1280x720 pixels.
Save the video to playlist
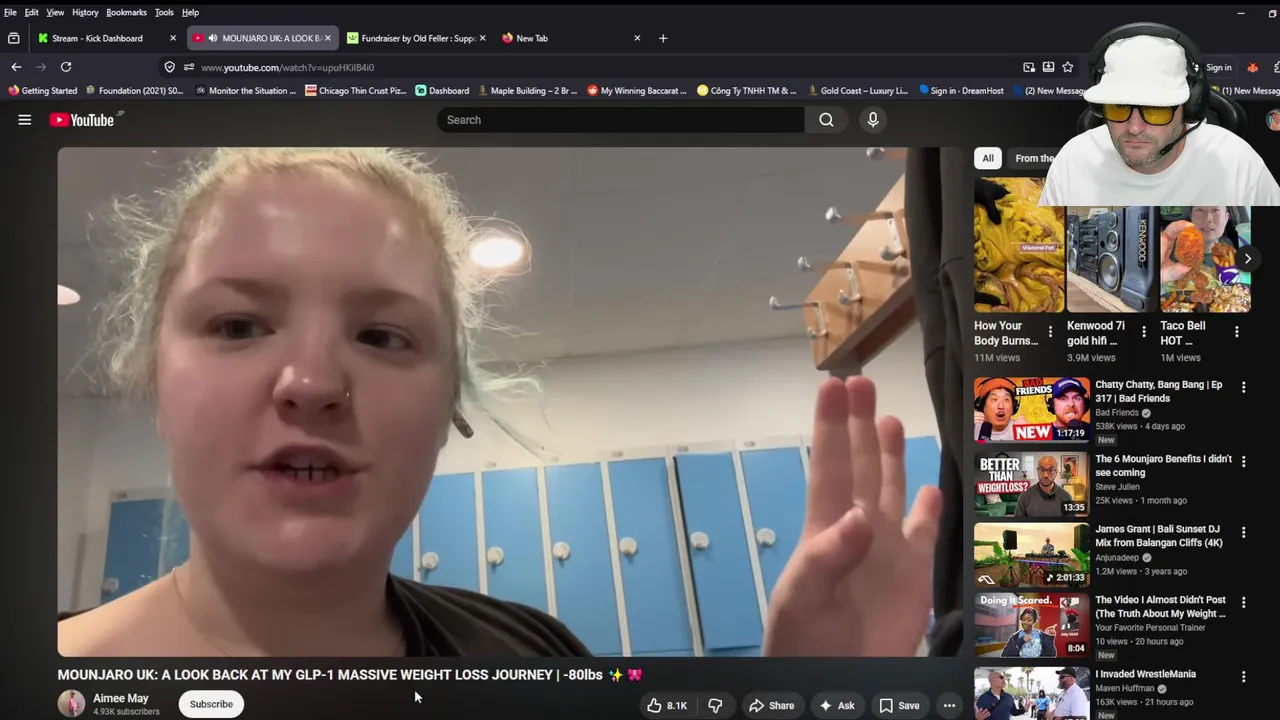[x=899, y=705]
